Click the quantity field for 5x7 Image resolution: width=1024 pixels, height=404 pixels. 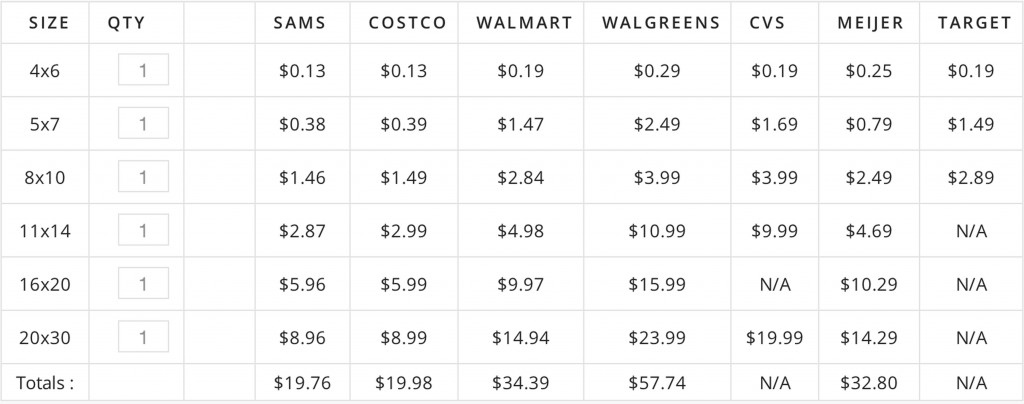tap(143, 123)
